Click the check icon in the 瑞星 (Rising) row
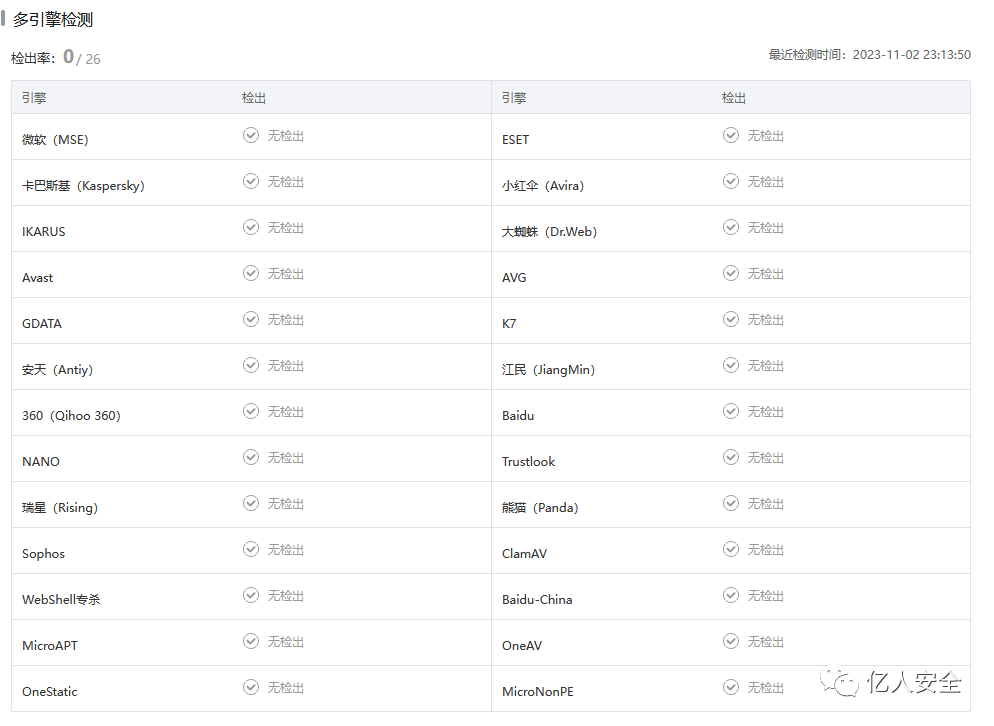The image size is (994, 726). coord(251,503)
